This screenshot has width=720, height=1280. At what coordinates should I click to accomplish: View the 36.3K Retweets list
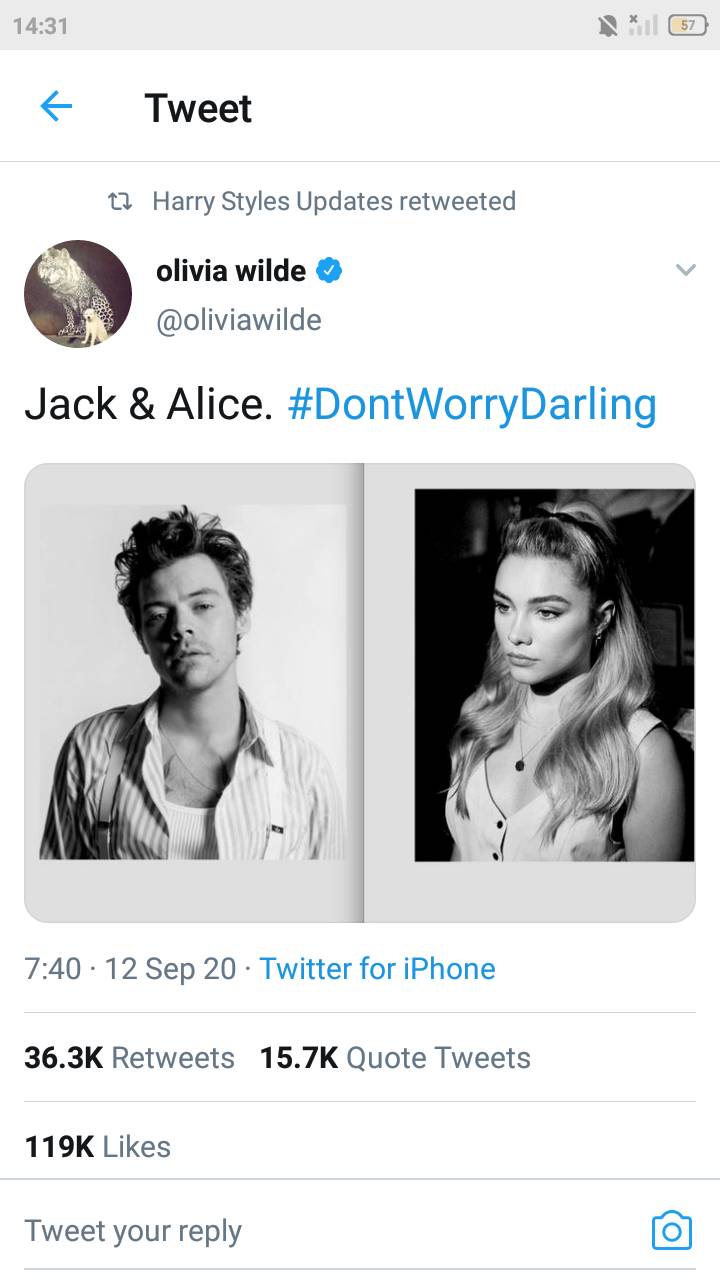[128, 1057]
